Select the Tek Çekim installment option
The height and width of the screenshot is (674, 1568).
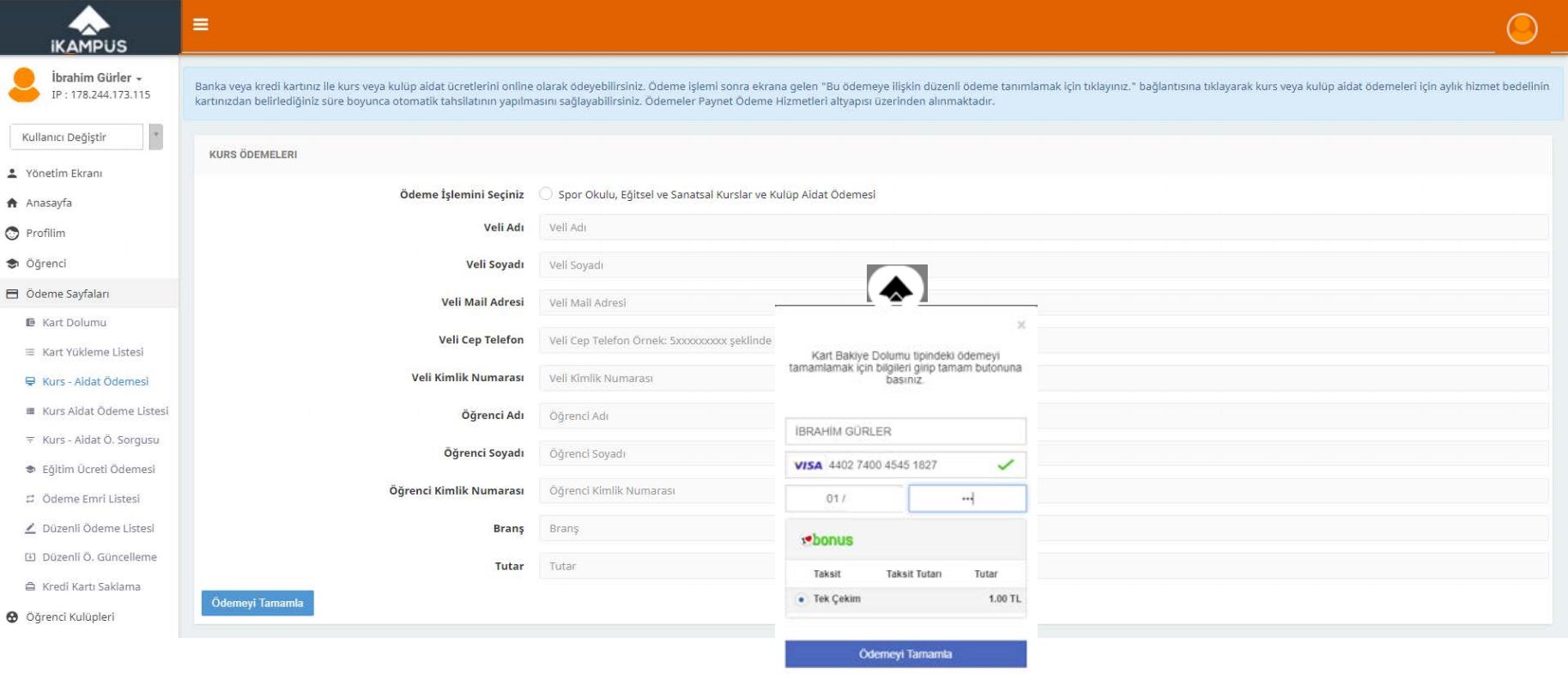(801, 599)
